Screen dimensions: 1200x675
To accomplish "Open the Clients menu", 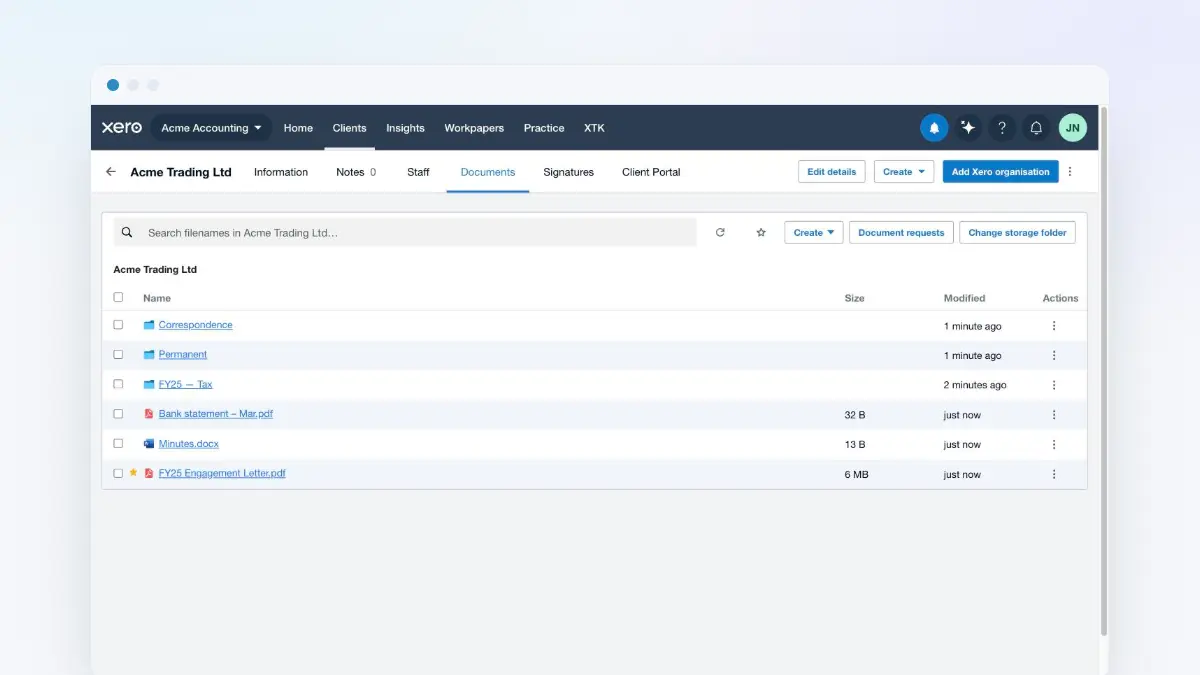I will point(350,128).
